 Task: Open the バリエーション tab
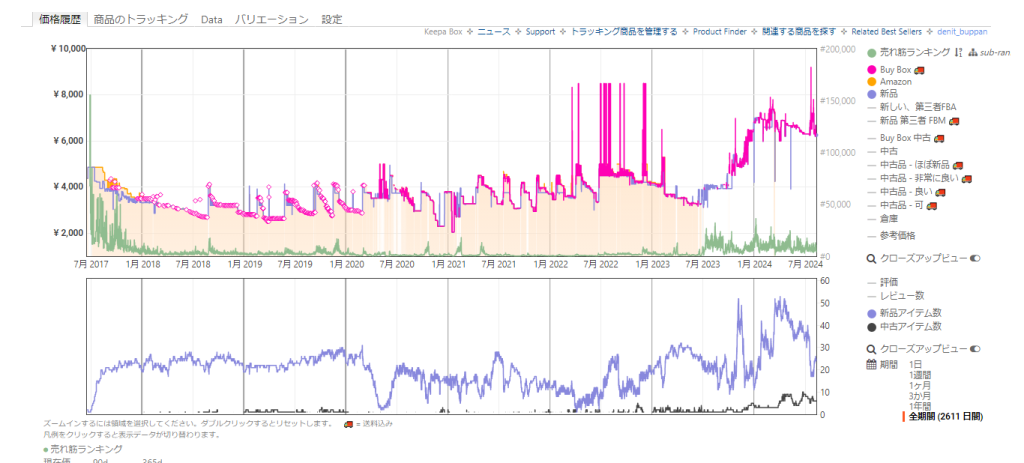click(x=271, y=19)
